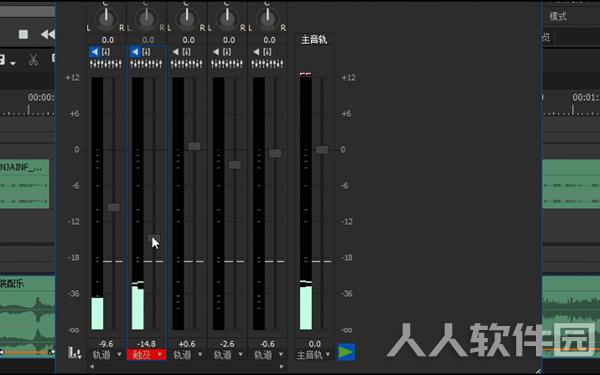Mute the track showing -9.6 volume
The image size is (600, 375).
point(95,52)
